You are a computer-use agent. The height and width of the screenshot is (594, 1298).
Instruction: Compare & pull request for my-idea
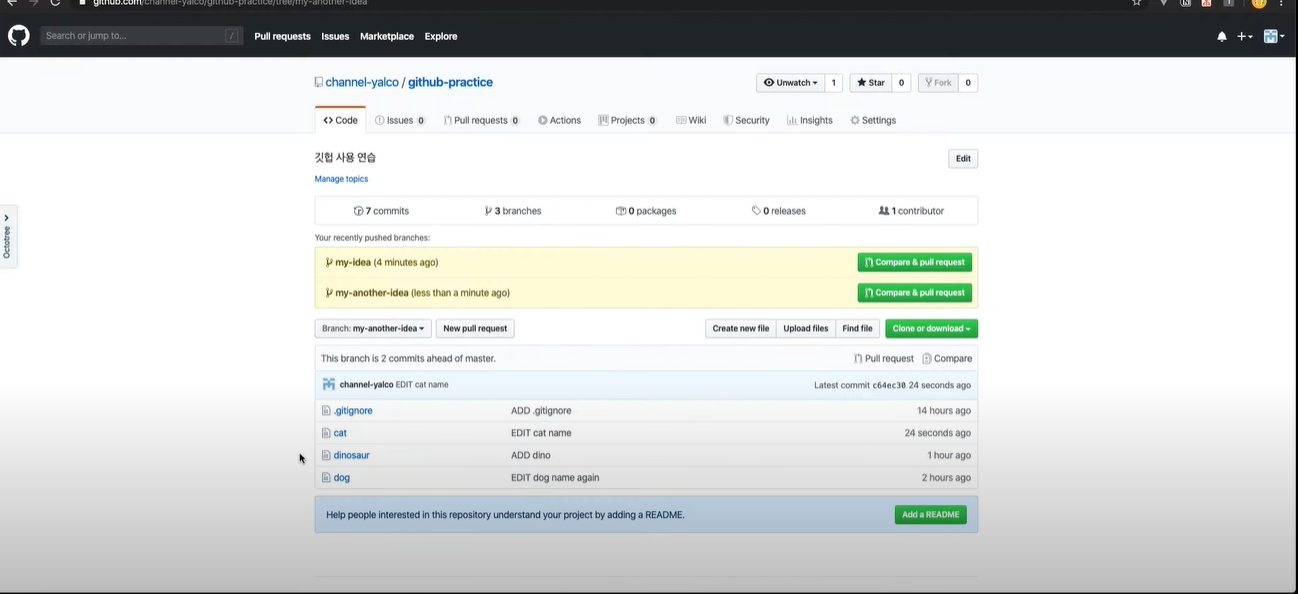click(915, 263)
